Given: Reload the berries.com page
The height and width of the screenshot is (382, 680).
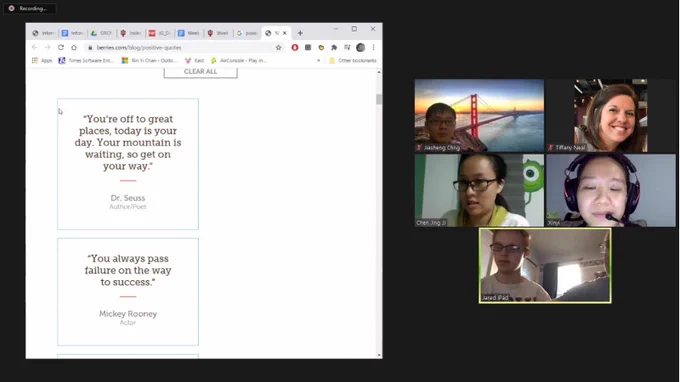Looking at the screenshot, I should coord(61,47).
